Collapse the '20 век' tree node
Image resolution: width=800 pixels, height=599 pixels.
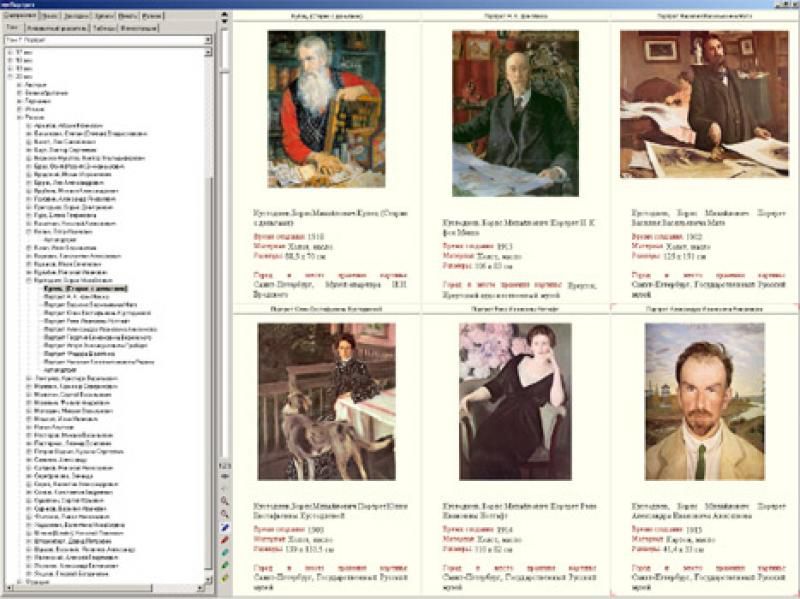tap(9, 77)
